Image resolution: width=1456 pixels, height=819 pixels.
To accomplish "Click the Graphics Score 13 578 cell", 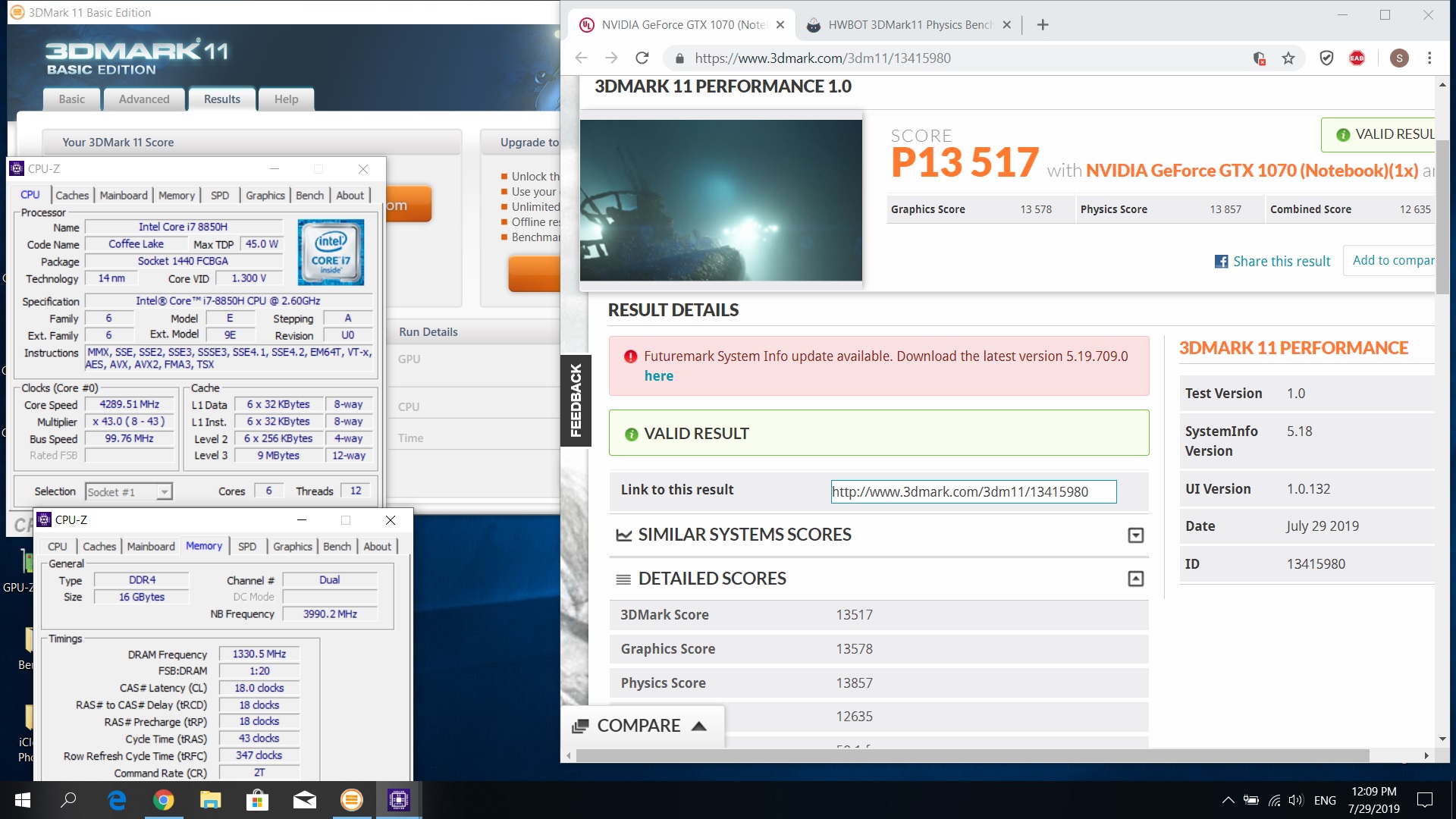I will point(981,209).
